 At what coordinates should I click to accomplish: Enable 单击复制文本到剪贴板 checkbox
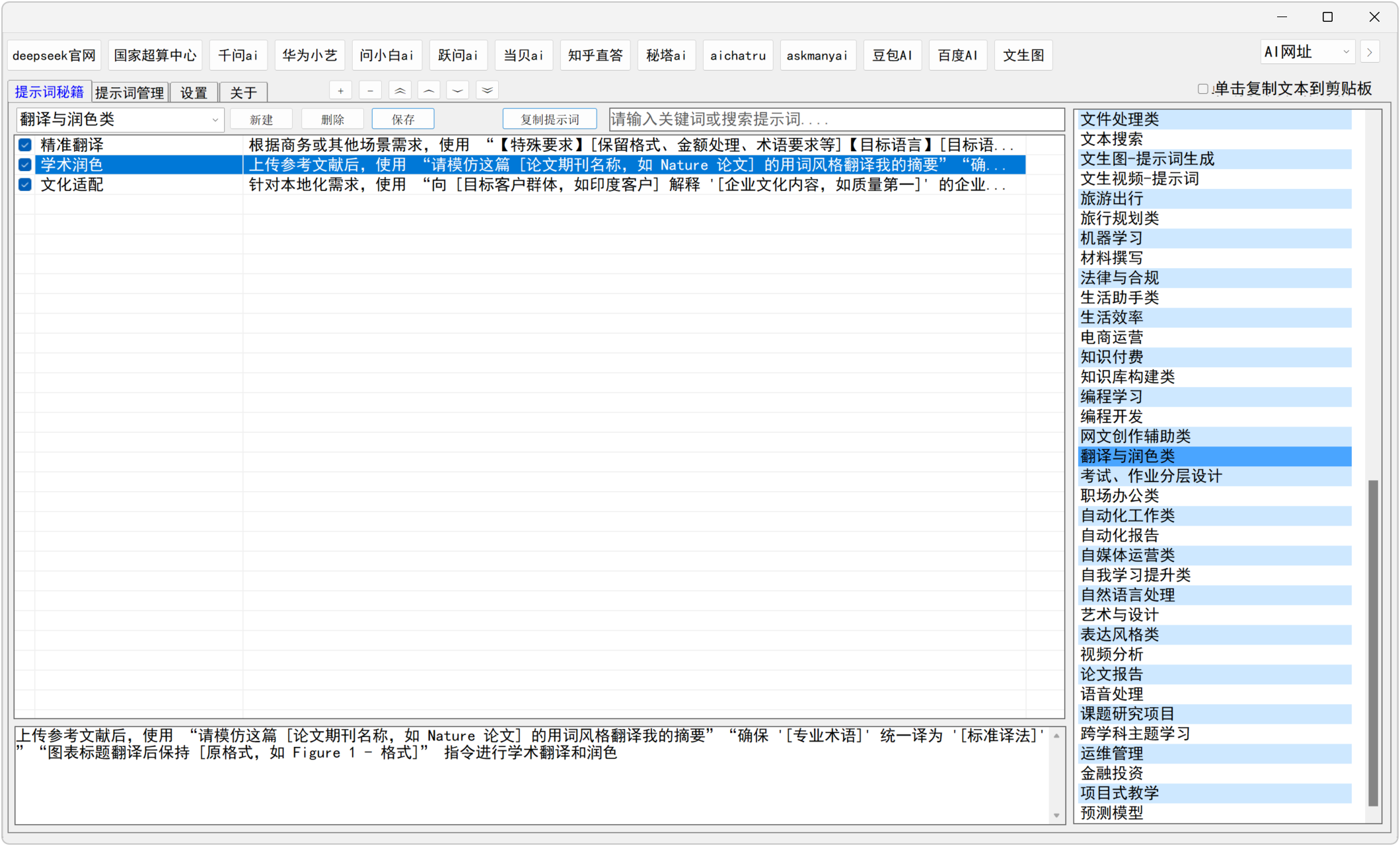click(x=1202, y=89)
